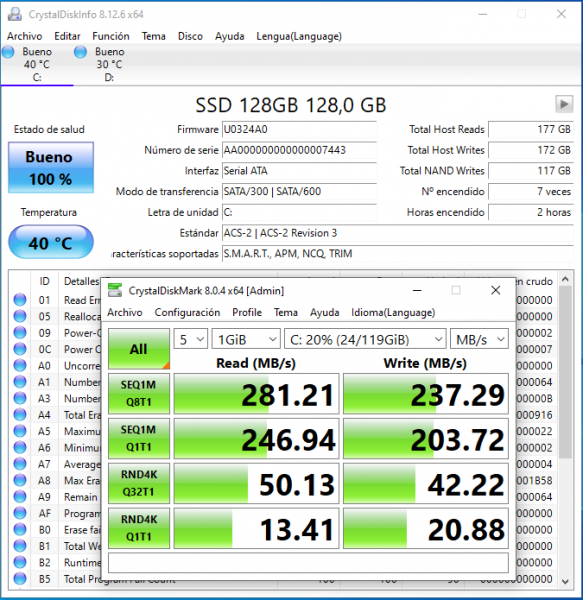Viewport: 583px width, 600px height.
Task: Open Editar menu in CrystalDiskInfo
Action: 67,36
